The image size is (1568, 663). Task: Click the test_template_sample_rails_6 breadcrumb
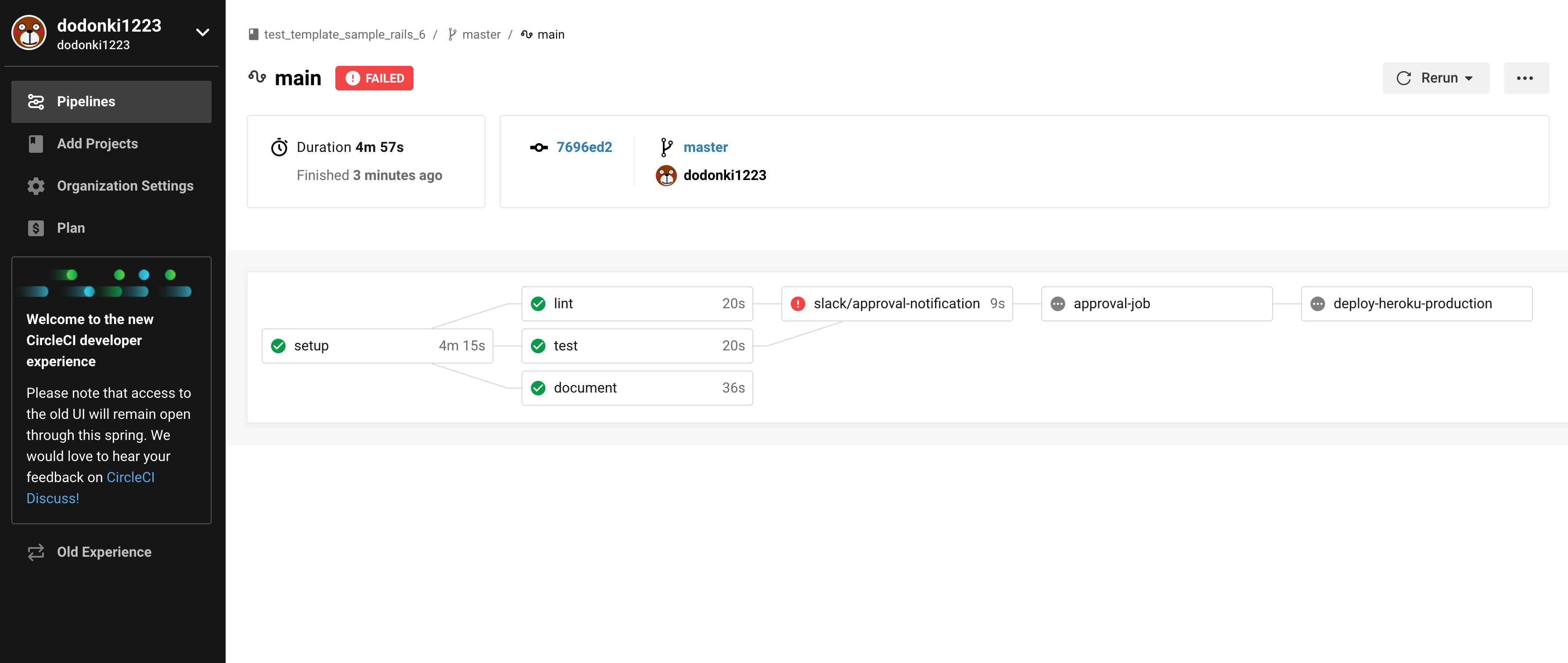coord(344,35)
